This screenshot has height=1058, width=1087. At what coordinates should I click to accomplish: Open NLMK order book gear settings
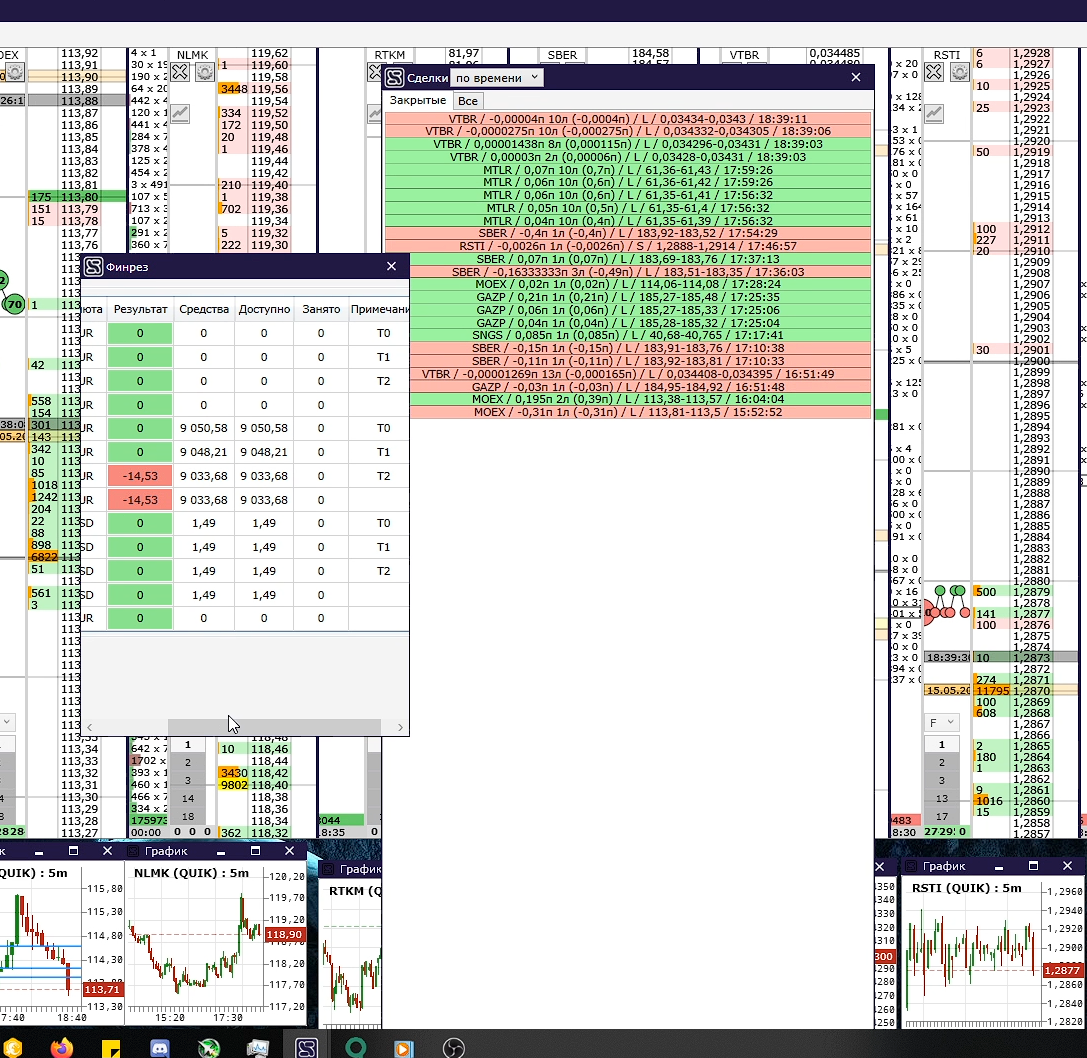point(205,71)
